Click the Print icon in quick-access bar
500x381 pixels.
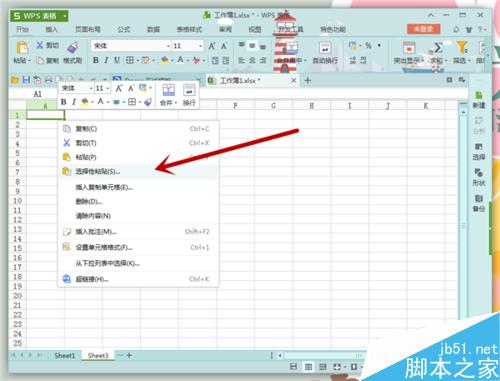click(x=49, y=80)
